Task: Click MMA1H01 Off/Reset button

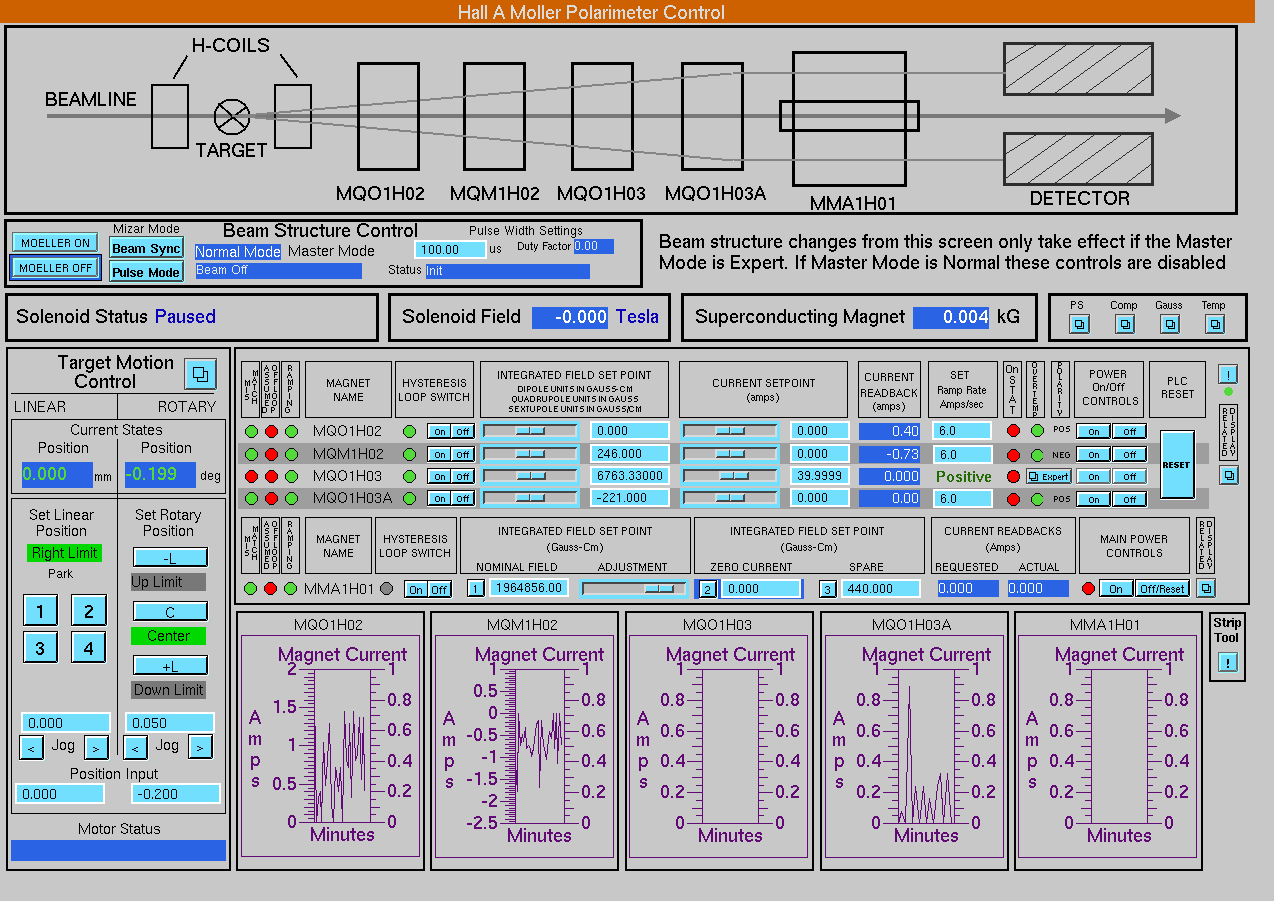Action: pyautogui.click(x=1164, y=589)
